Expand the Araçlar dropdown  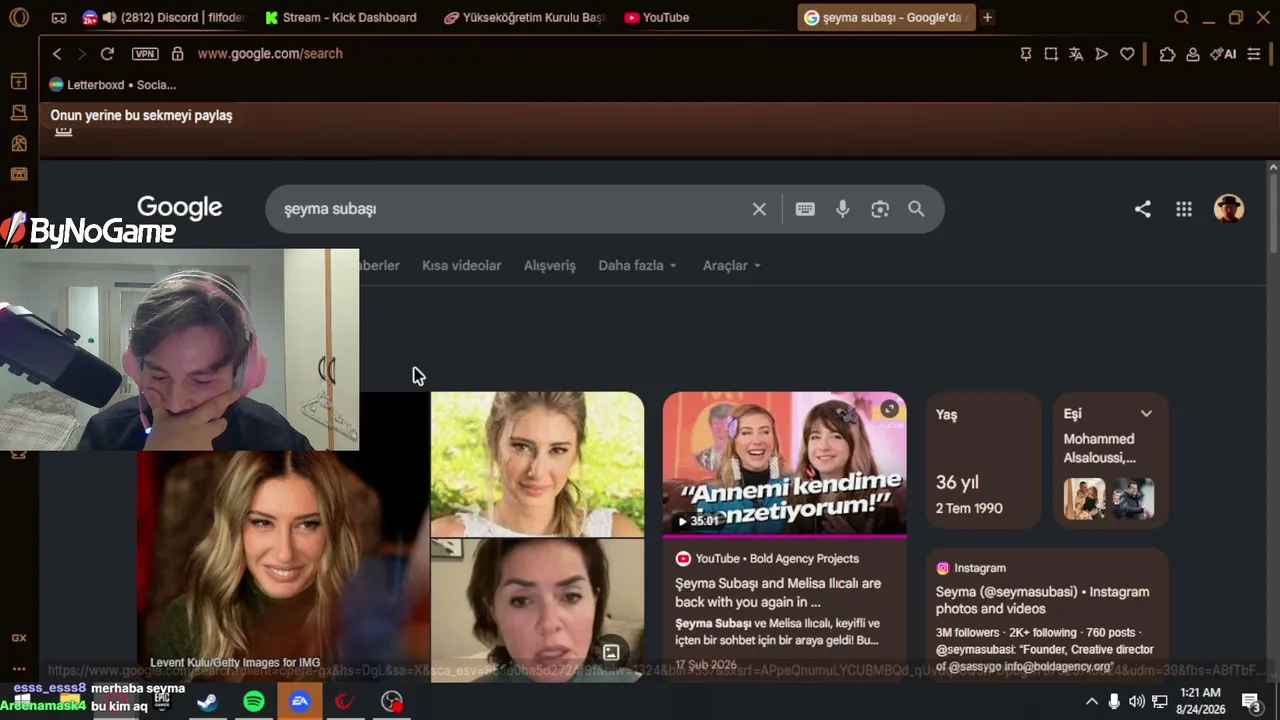[x=732, y=266]
